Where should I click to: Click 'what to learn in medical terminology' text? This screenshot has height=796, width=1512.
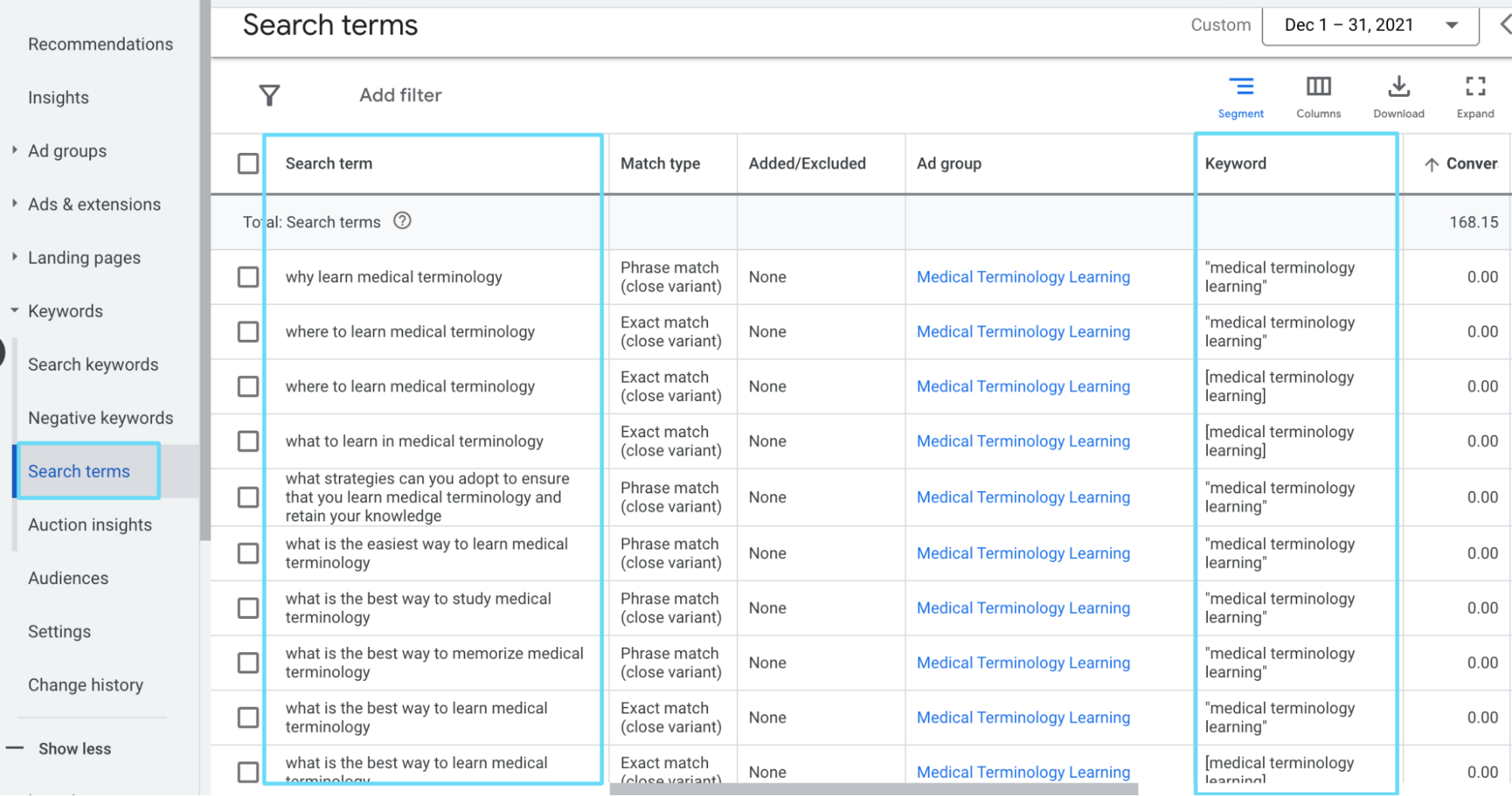coord(414,441)
